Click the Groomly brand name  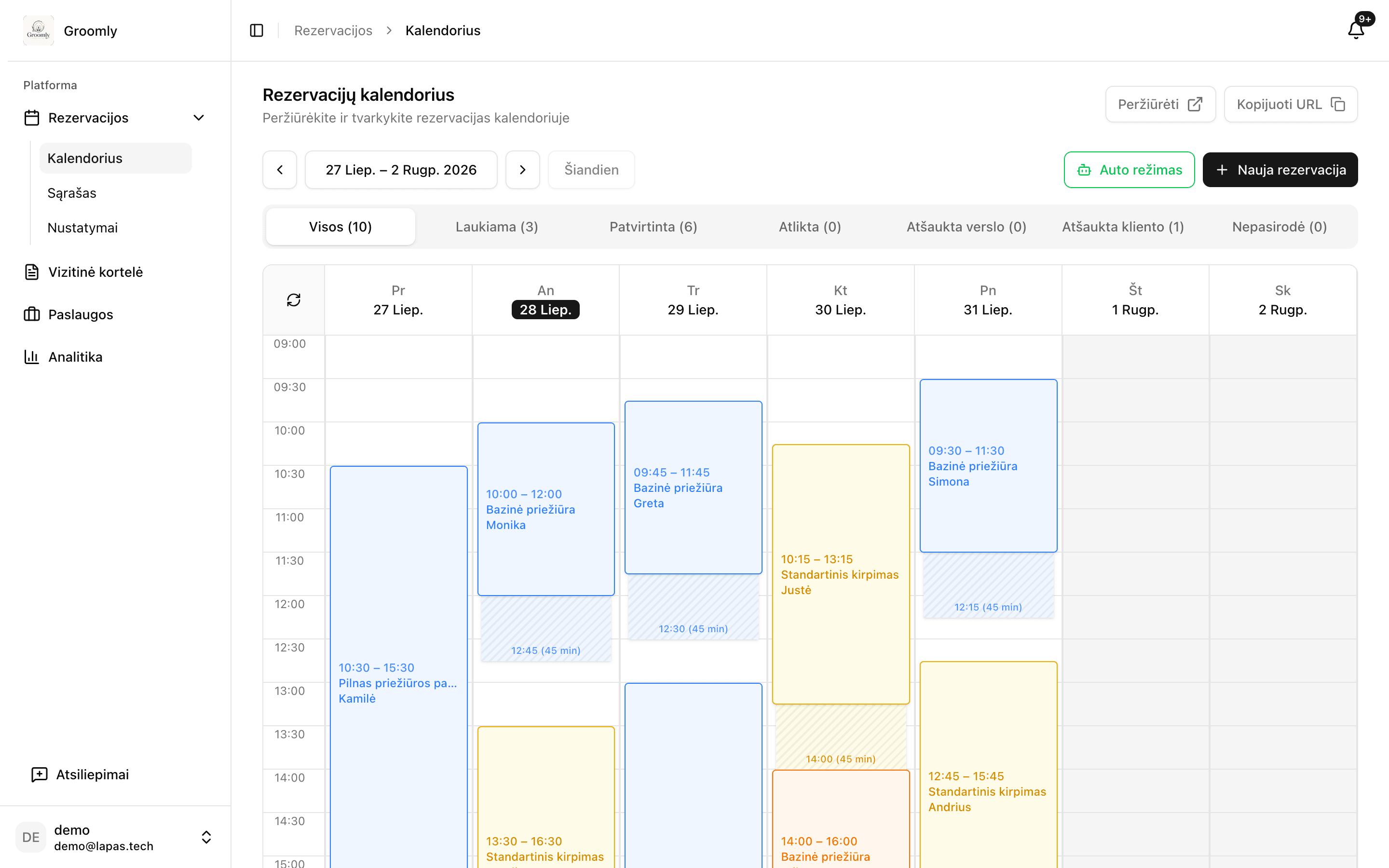(90, 31)
